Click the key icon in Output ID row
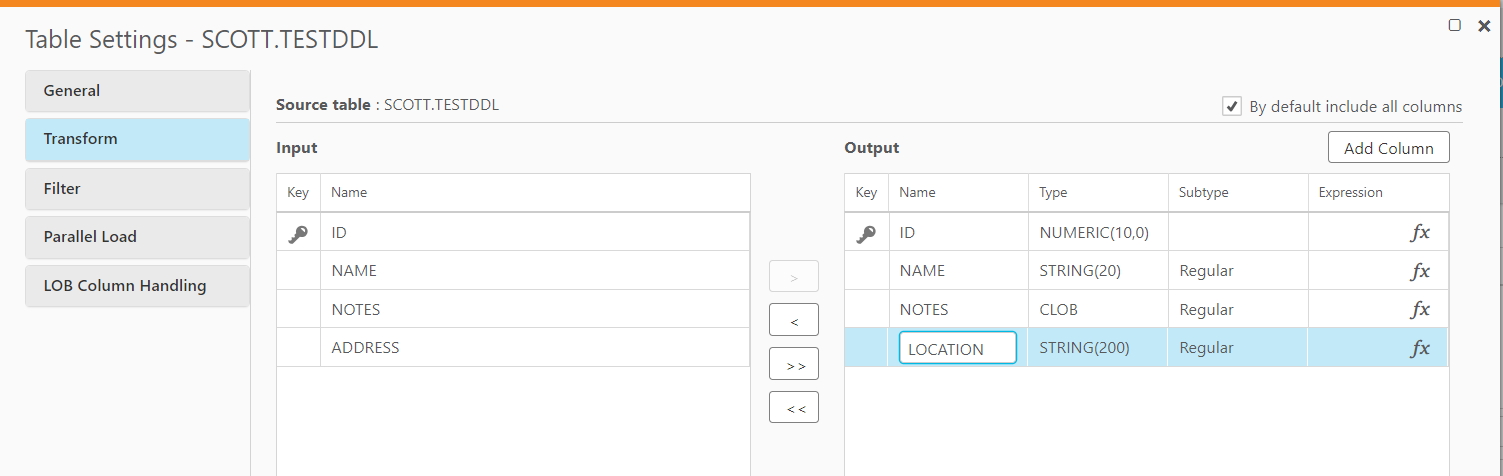 866,233
